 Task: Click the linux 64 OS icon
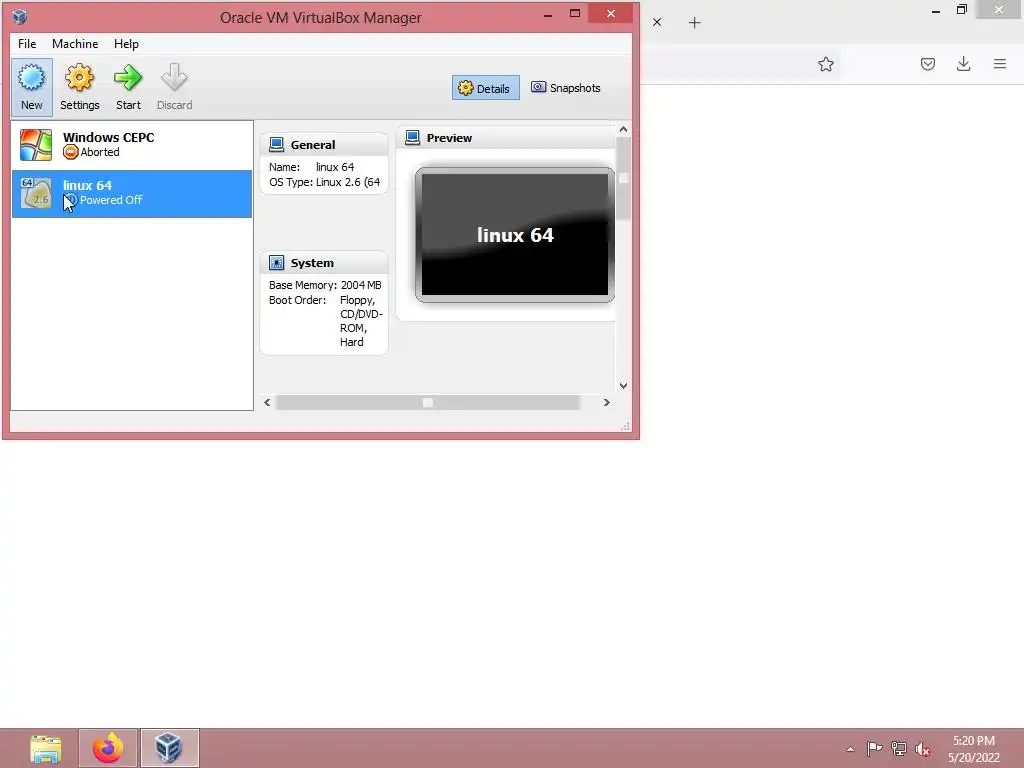tap(36, 193)
